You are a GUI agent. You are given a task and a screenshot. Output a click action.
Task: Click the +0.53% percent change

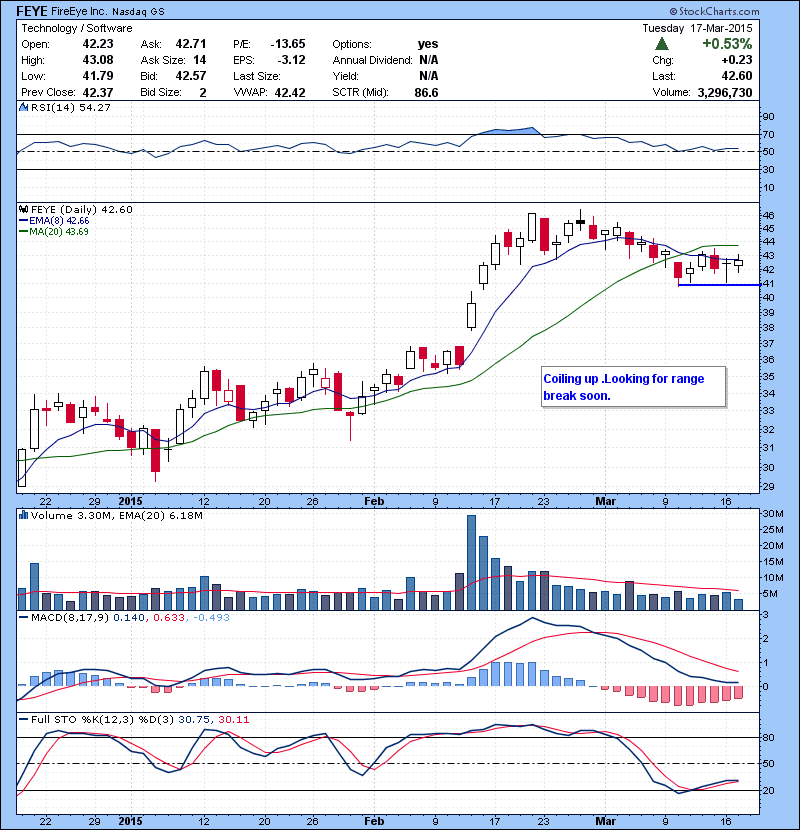(x=727, y=43)
